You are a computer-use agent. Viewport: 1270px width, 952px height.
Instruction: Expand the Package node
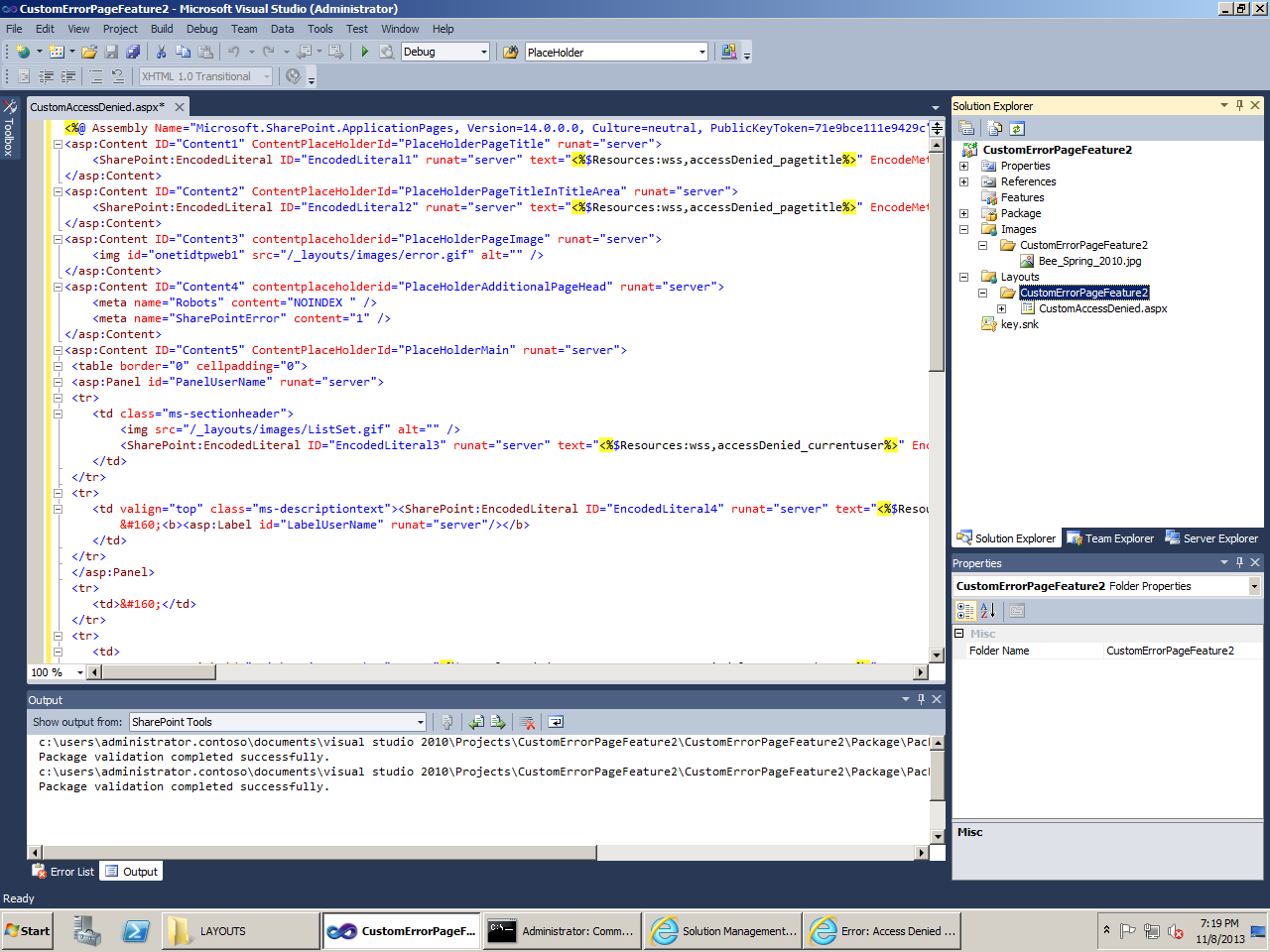tap(963, 213)
